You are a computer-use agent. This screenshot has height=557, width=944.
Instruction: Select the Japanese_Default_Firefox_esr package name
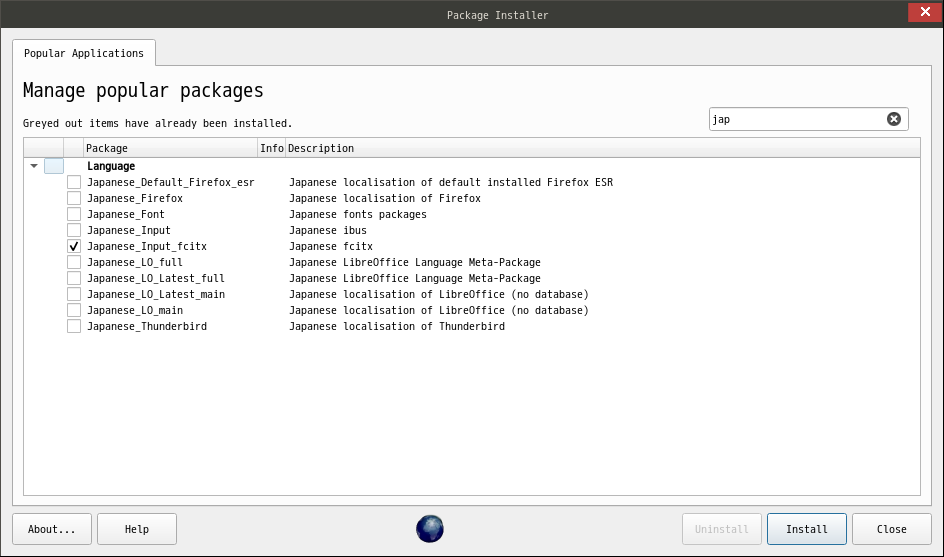(171, 182)
